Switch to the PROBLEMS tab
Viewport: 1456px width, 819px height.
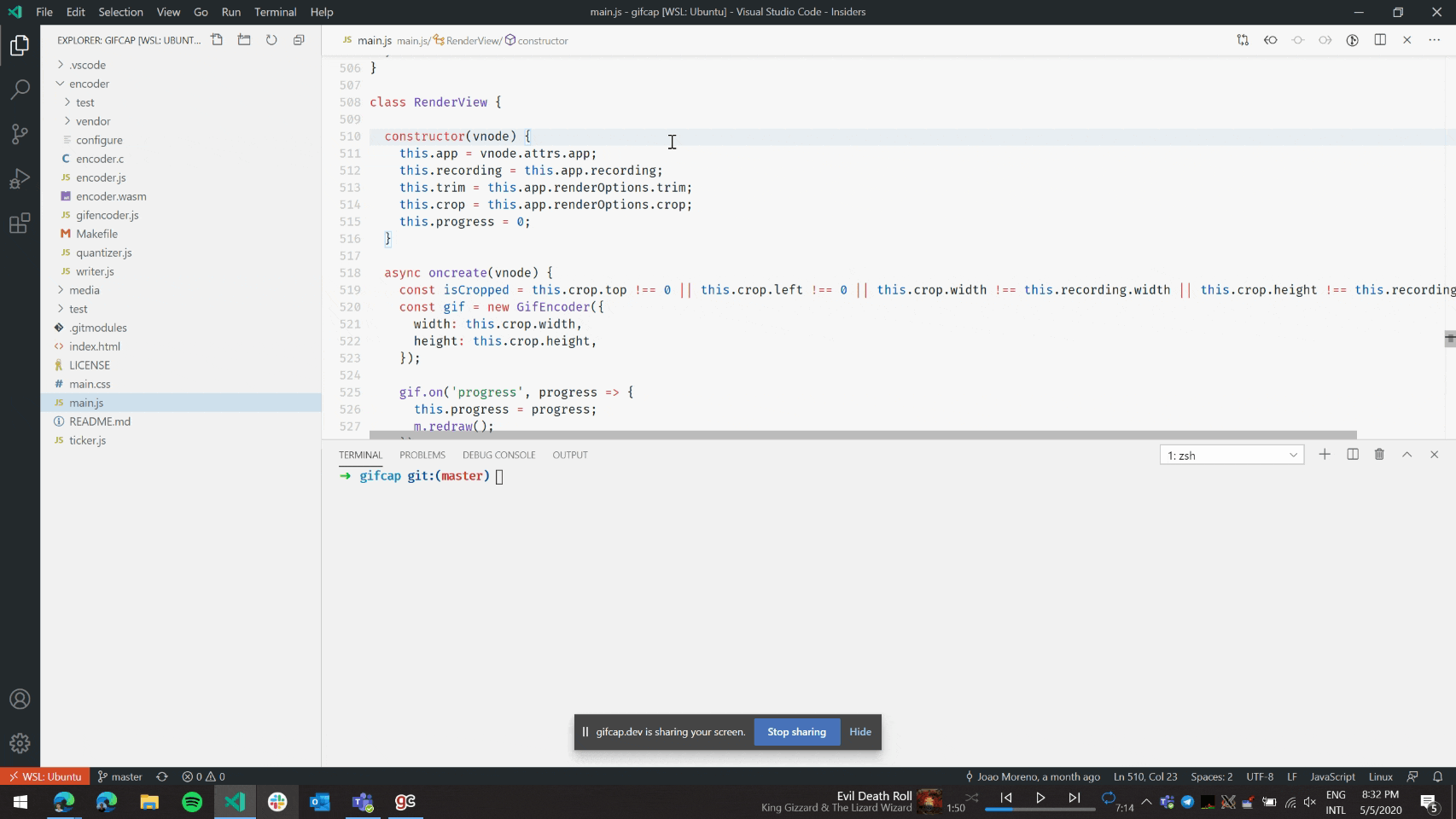click(x=422, y=455)
